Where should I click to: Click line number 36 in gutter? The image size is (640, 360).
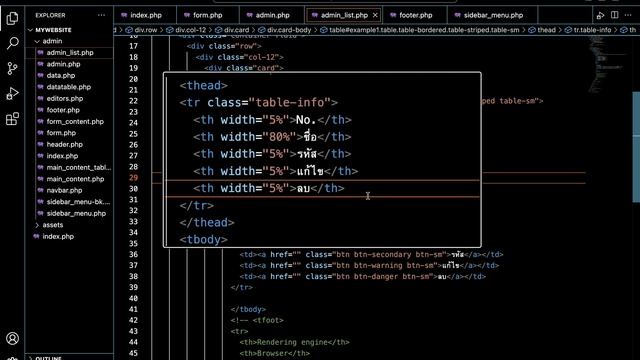(x=133, y=254)
